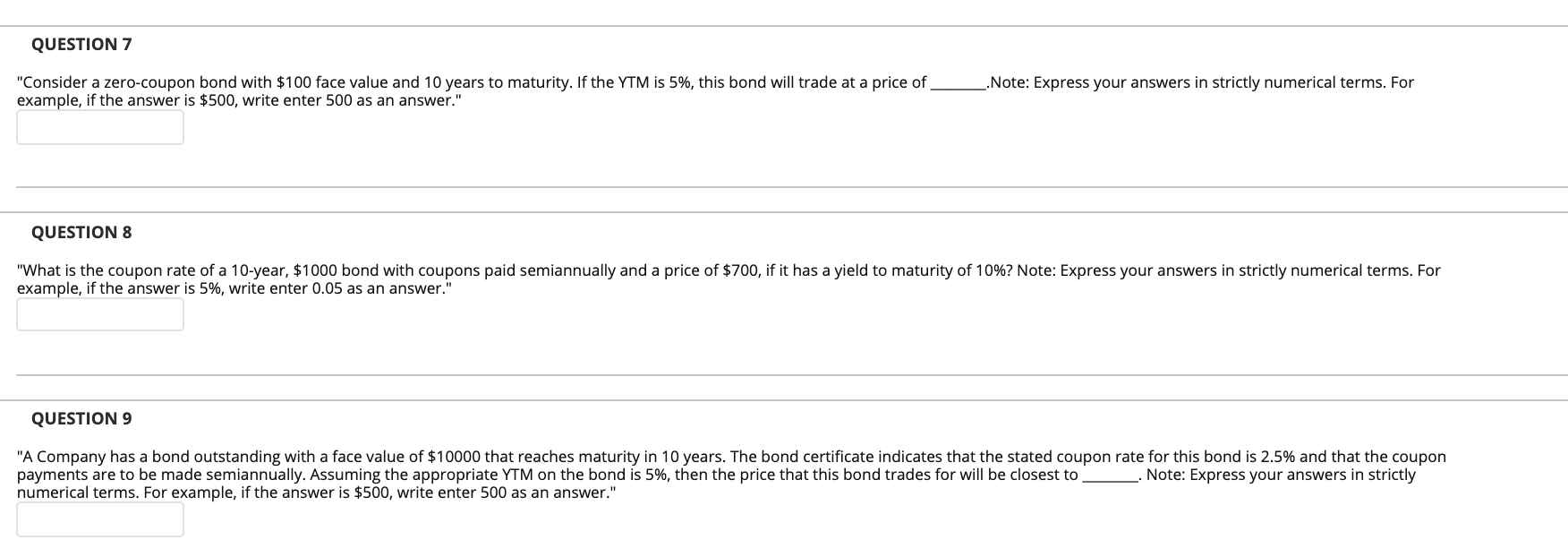This screenshot has width=1568, height=557.
Task: Click the coupon rate question text
Action: coord(358,270)
